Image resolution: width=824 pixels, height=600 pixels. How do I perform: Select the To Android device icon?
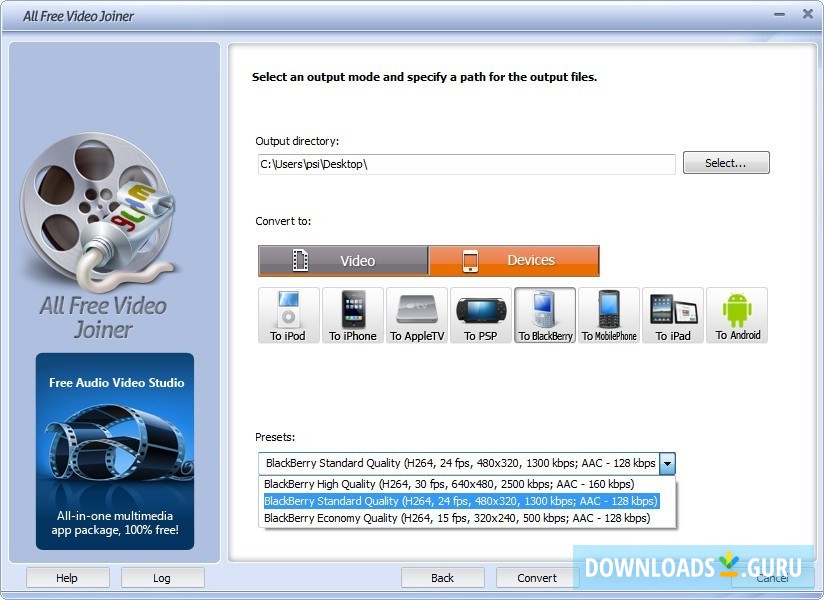pos(737,315)
